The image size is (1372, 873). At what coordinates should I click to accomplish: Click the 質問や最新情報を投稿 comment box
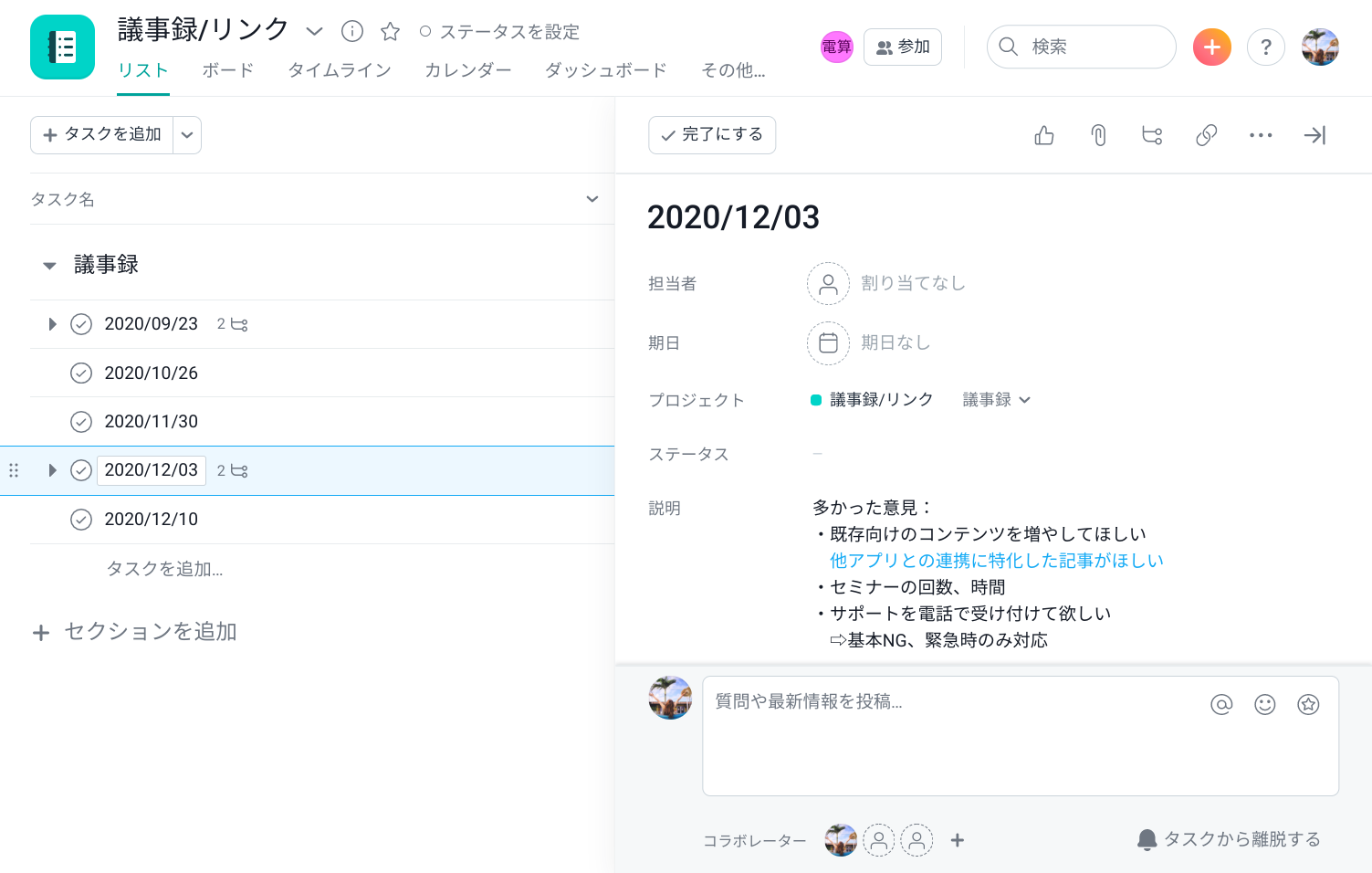tap(1020, 736)
